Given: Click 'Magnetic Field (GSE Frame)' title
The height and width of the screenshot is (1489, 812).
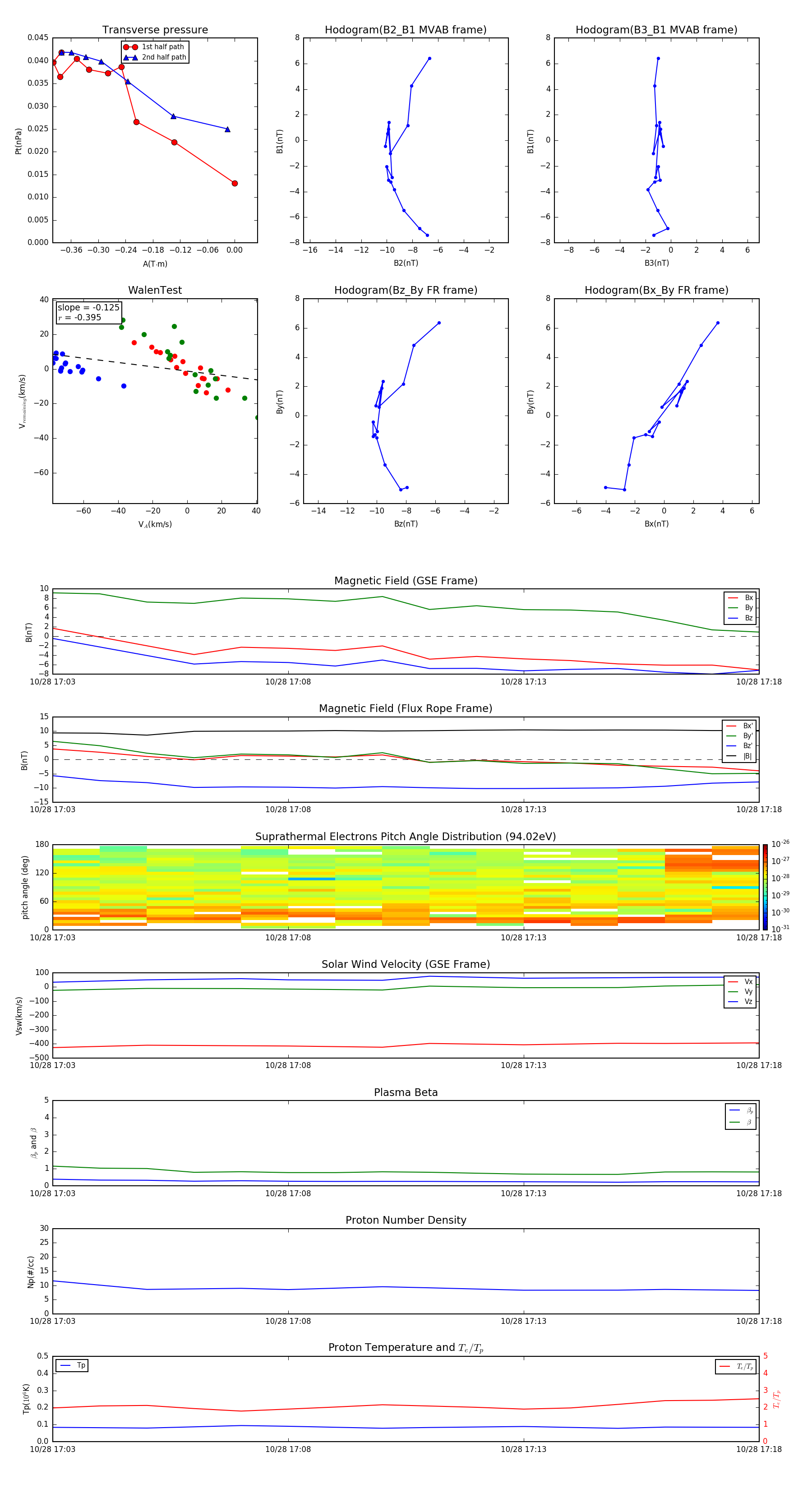Looking at the screenshot, I should pyautogui.click(x=406, y=581).
